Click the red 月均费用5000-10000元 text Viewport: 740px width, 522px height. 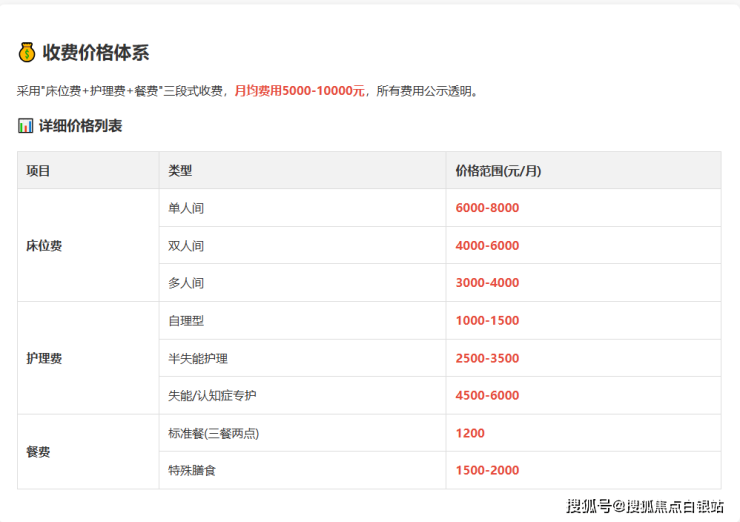point(299,91)
